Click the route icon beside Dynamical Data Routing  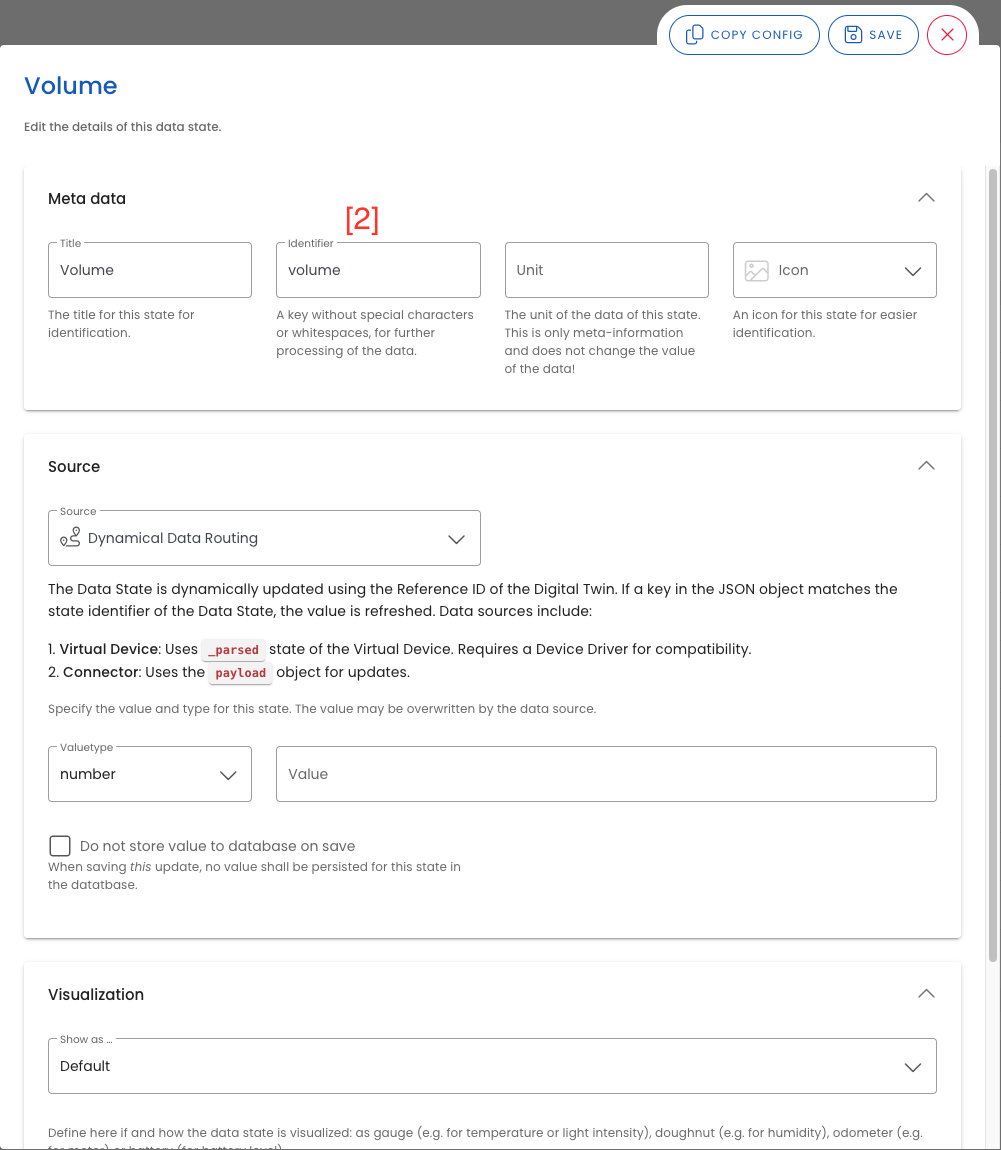click(x=70, y=538)
